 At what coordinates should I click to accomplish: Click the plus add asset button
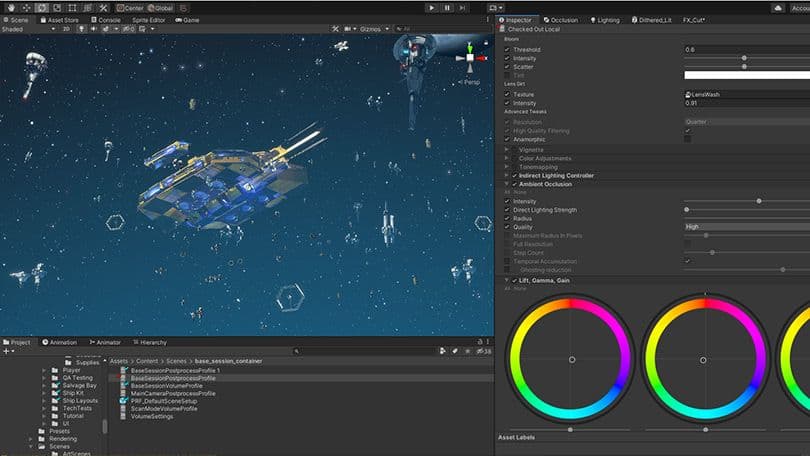point(6,351)
